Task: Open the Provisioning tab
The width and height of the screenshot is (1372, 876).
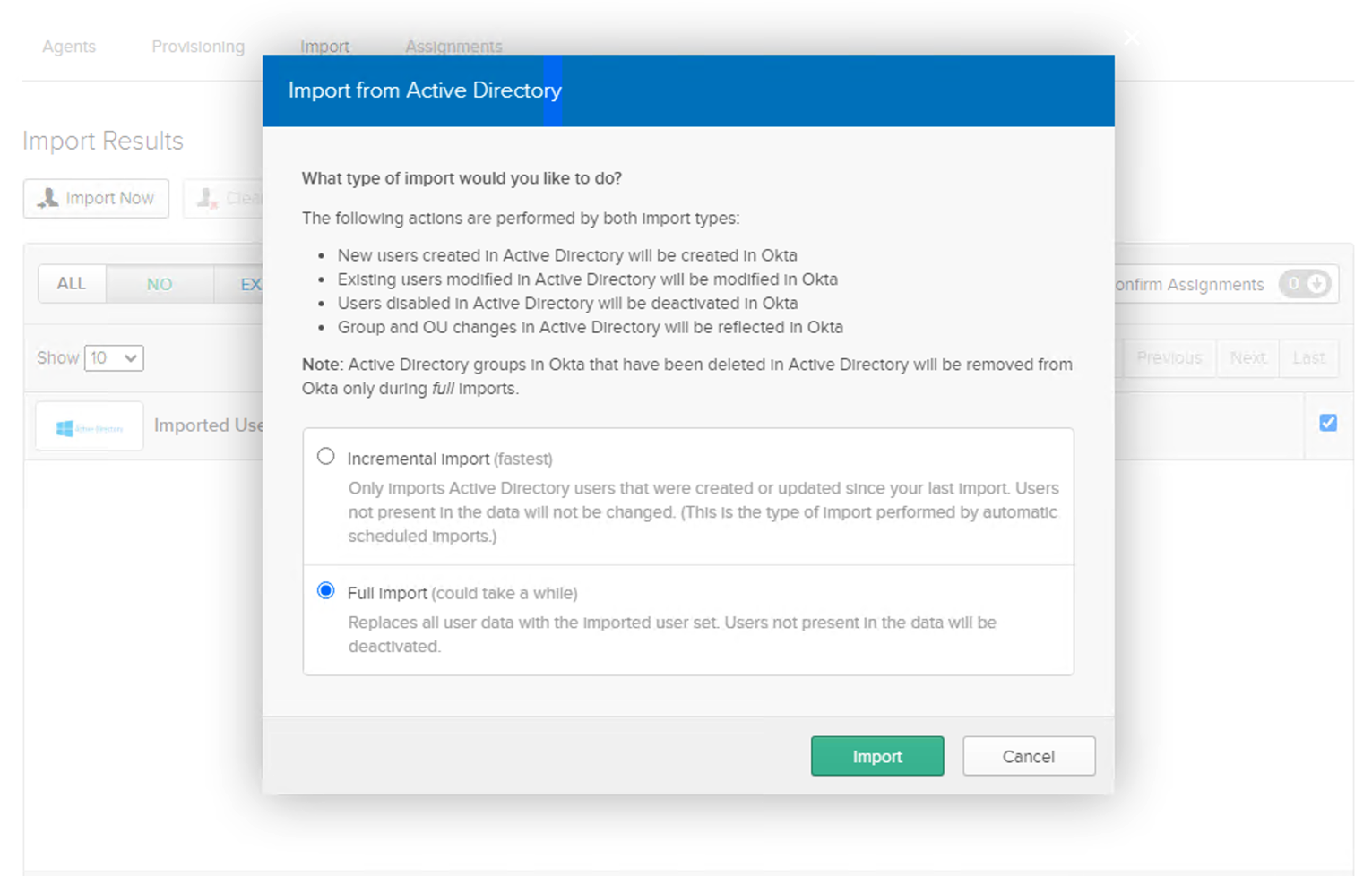Action: pyautogui.click(x=198, y=47)
